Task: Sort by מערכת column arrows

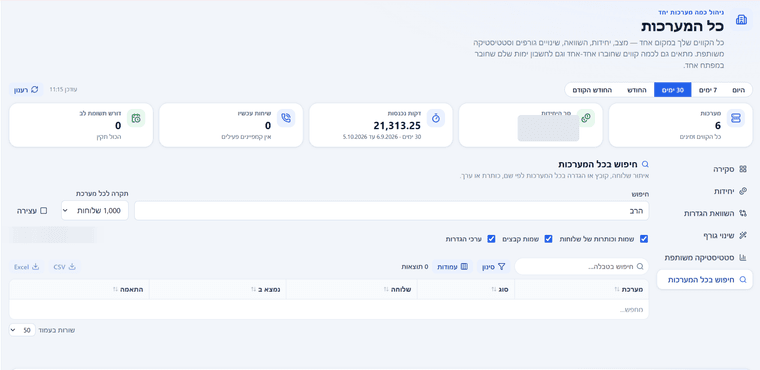Action: [617, 290]
